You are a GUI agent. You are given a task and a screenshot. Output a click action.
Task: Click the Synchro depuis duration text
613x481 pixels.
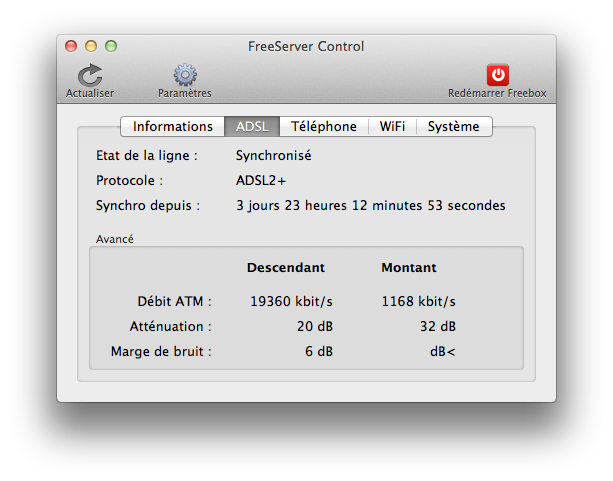tap(371, 205)
